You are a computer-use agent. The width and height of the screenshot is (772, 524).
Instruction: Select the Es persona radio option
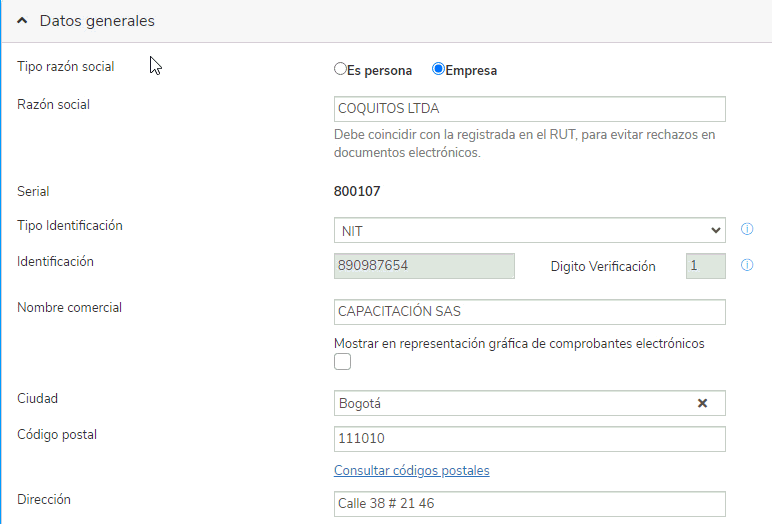coord(340,68)
